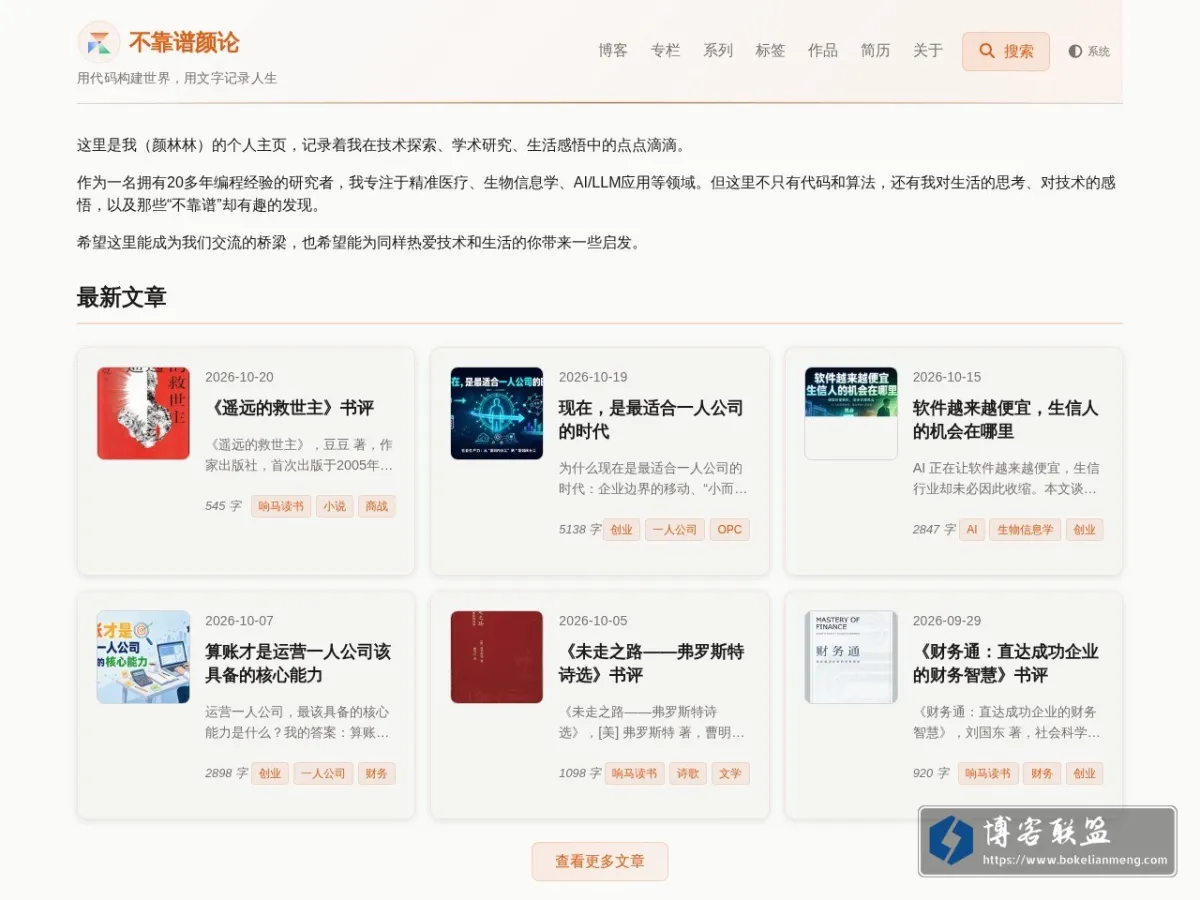Click the 财务 tag on the 2898 字 article
The width and height of the screenshot is (1200, 900).
[377, 774]
